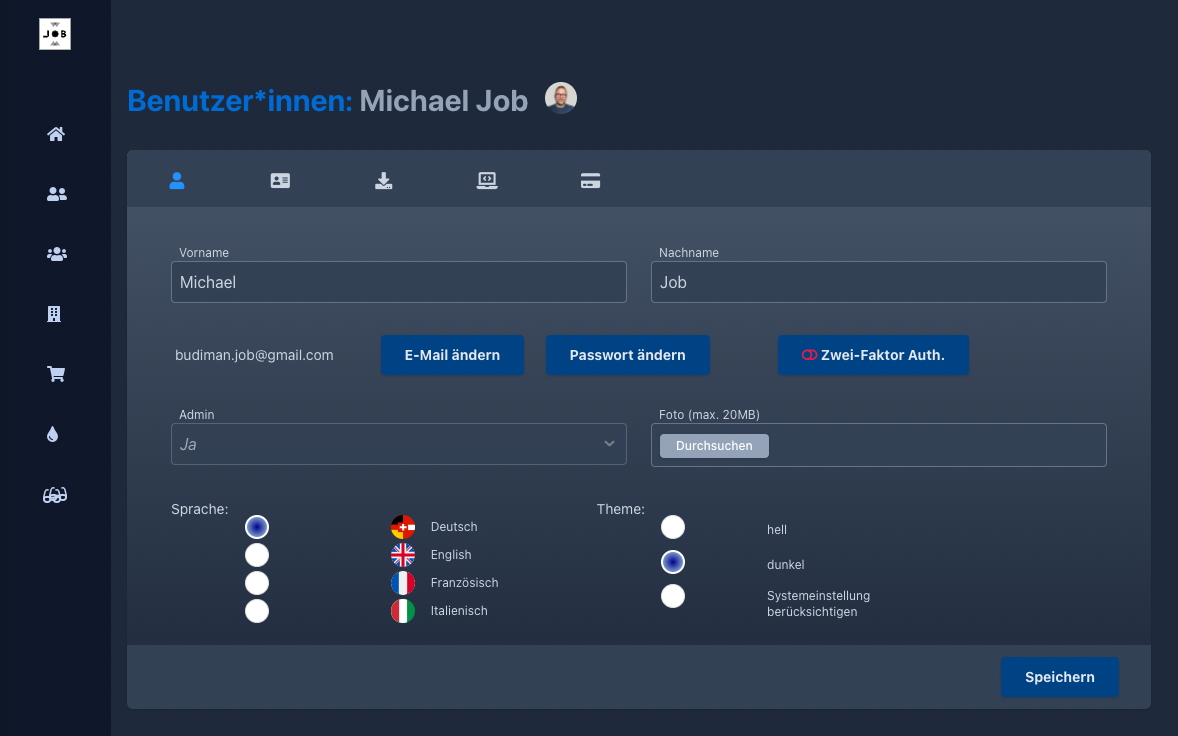Click the Nachname input field

(x=878, y=282)
